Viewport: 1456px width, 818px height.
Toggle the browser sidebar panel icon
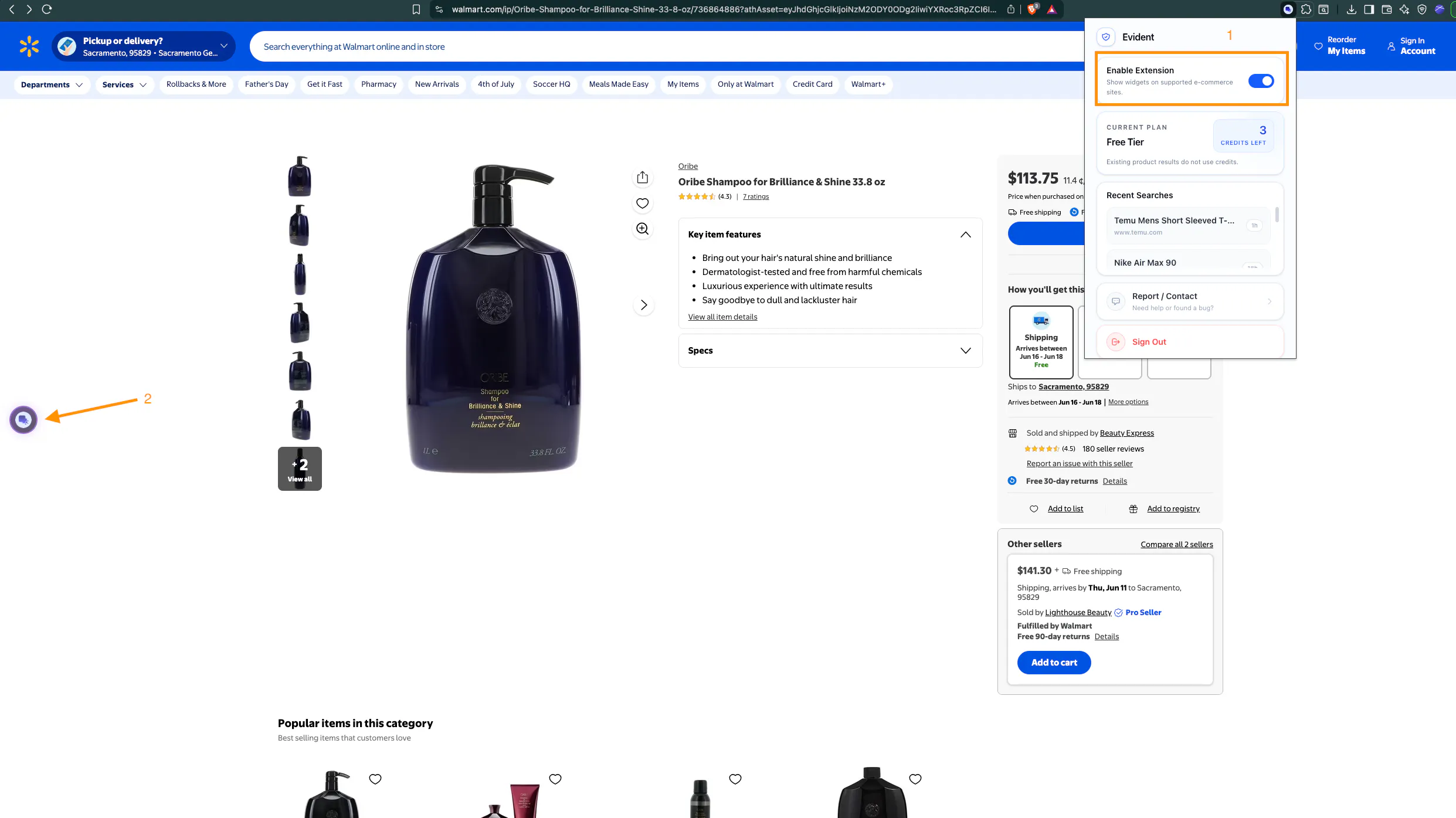pyautogui.click(x=1369, y=9)
